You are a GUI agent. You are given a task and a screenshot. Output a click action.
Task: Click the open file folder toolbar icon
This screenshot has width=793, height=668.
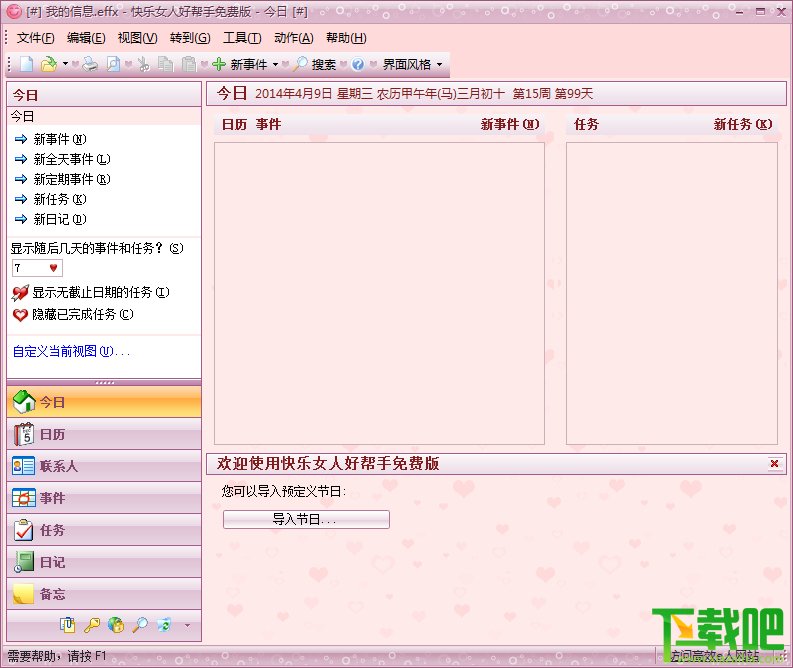tap(49, 64)
